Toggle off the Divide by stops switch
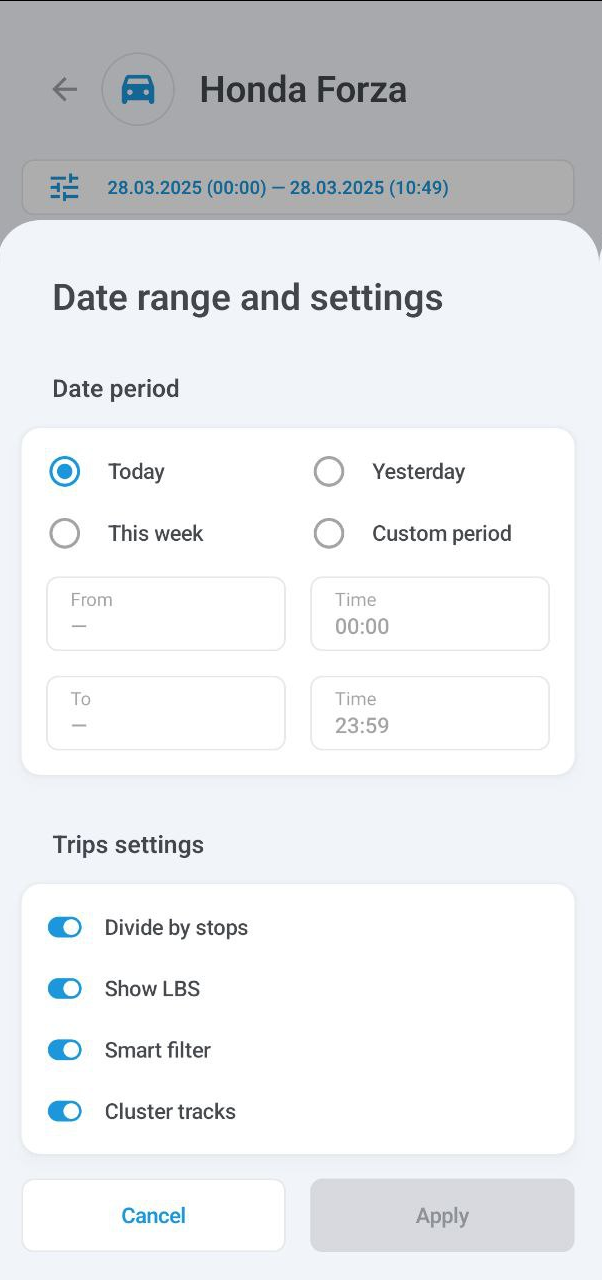 point(65,927)
